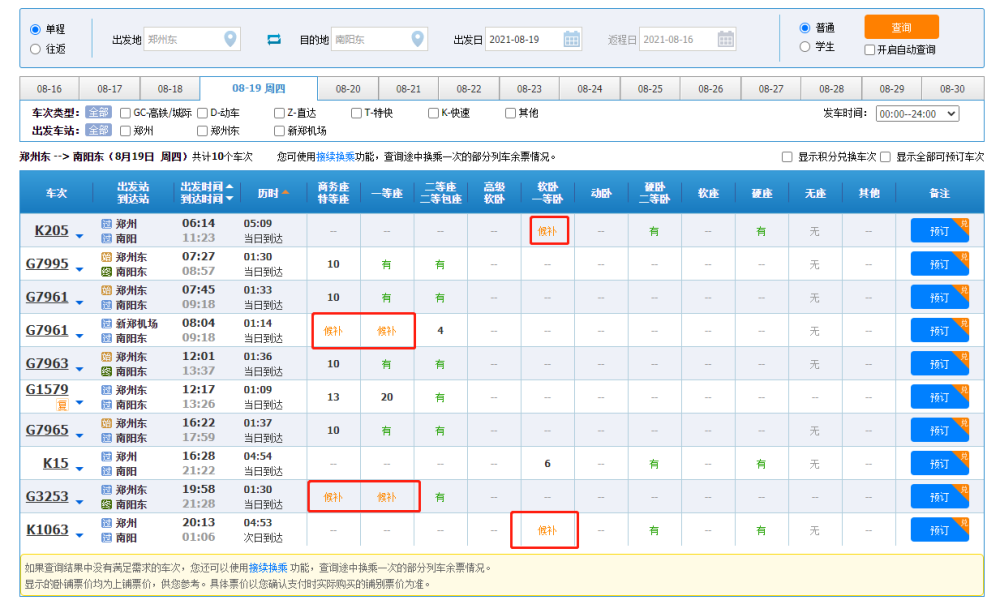Open the 发车时间 00:00--24:00 dropdown

point(916,114)
